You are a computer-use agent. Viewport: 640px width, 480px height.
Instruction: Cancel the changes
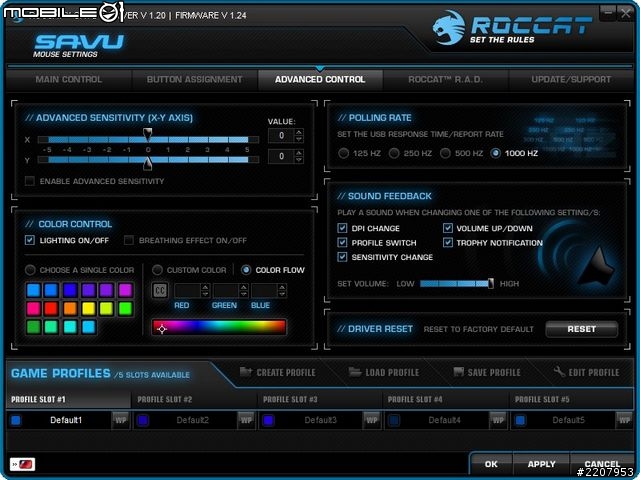(602, 464)
